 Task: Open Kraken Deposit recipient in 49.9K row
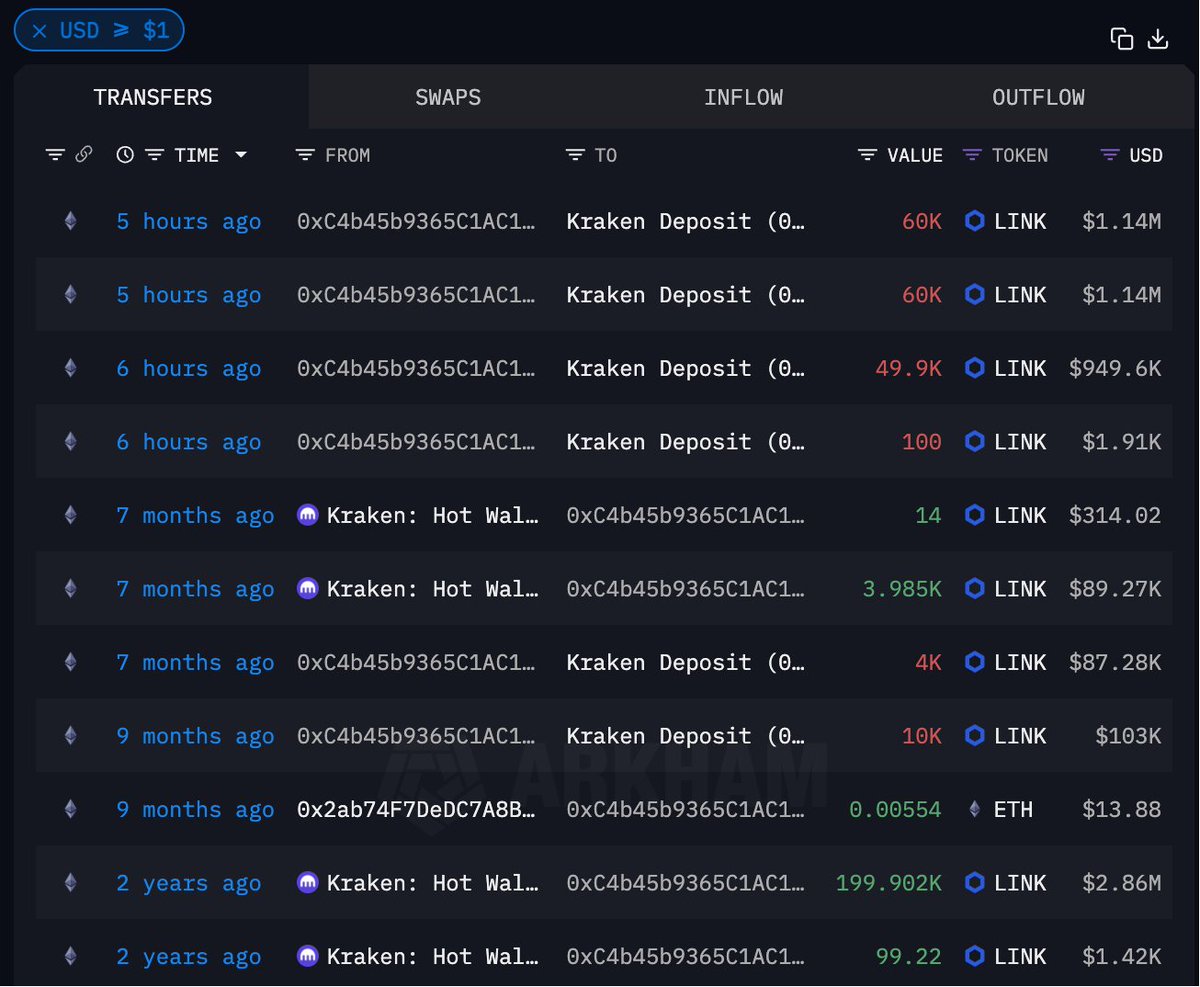pos(686,368)
